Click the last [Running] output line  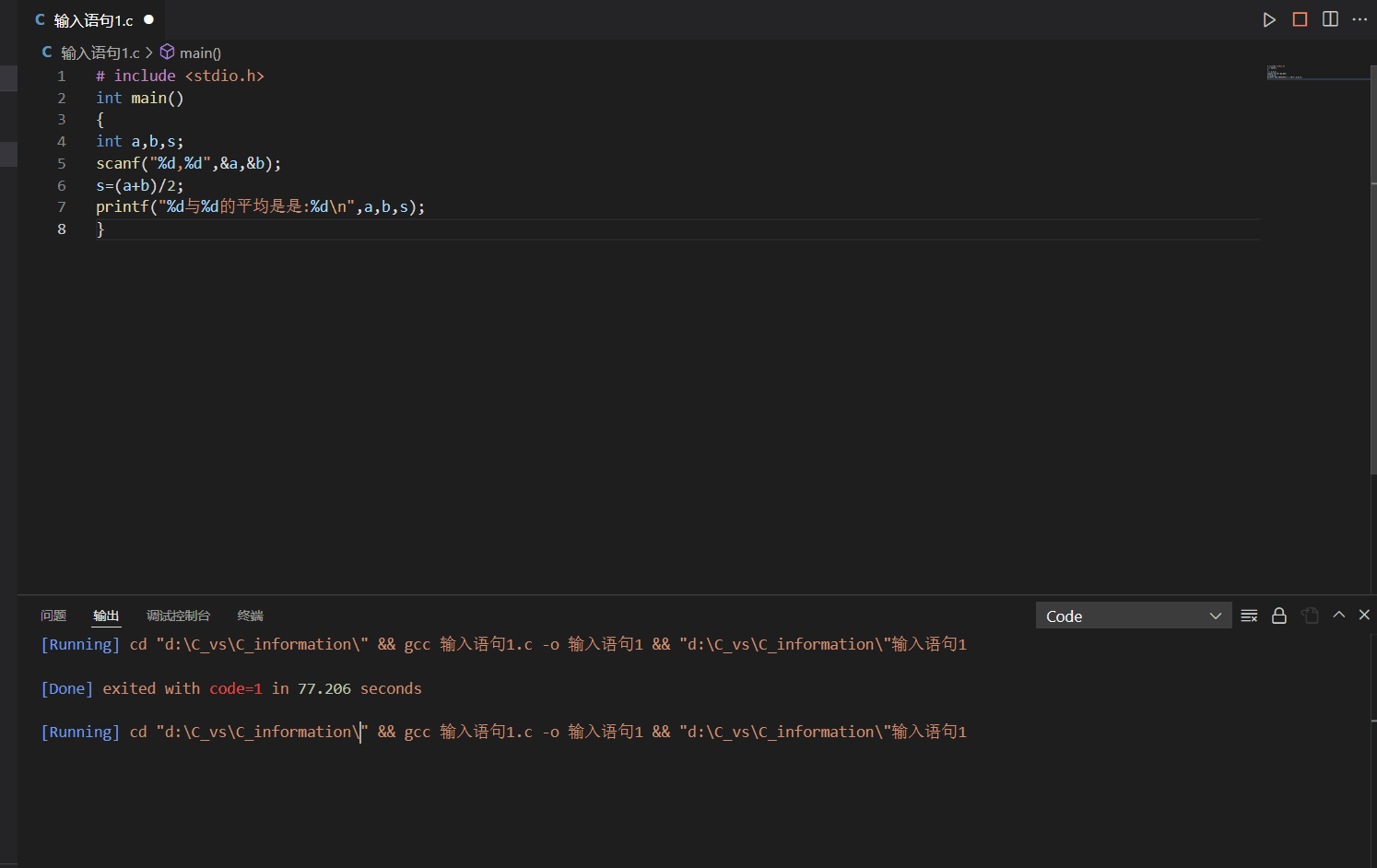coord(503,732)
